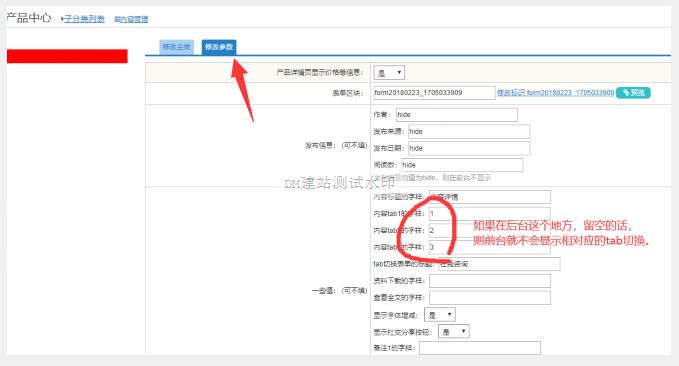Click the 阅读数 input field
The image size is (679, 366).
click(x=462, y=165)
